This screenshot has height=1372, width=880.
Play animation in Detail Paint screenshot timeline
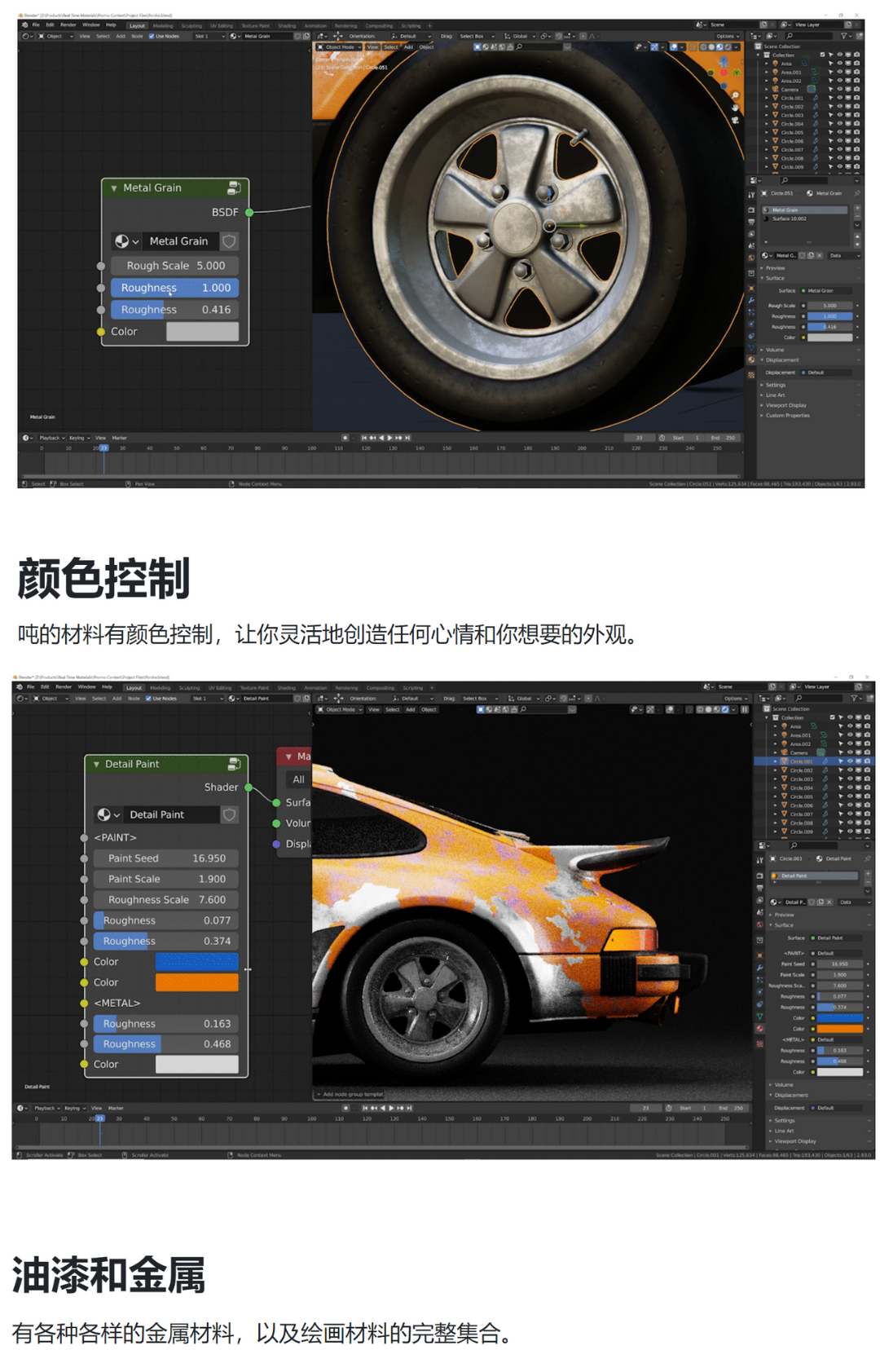391,1108
